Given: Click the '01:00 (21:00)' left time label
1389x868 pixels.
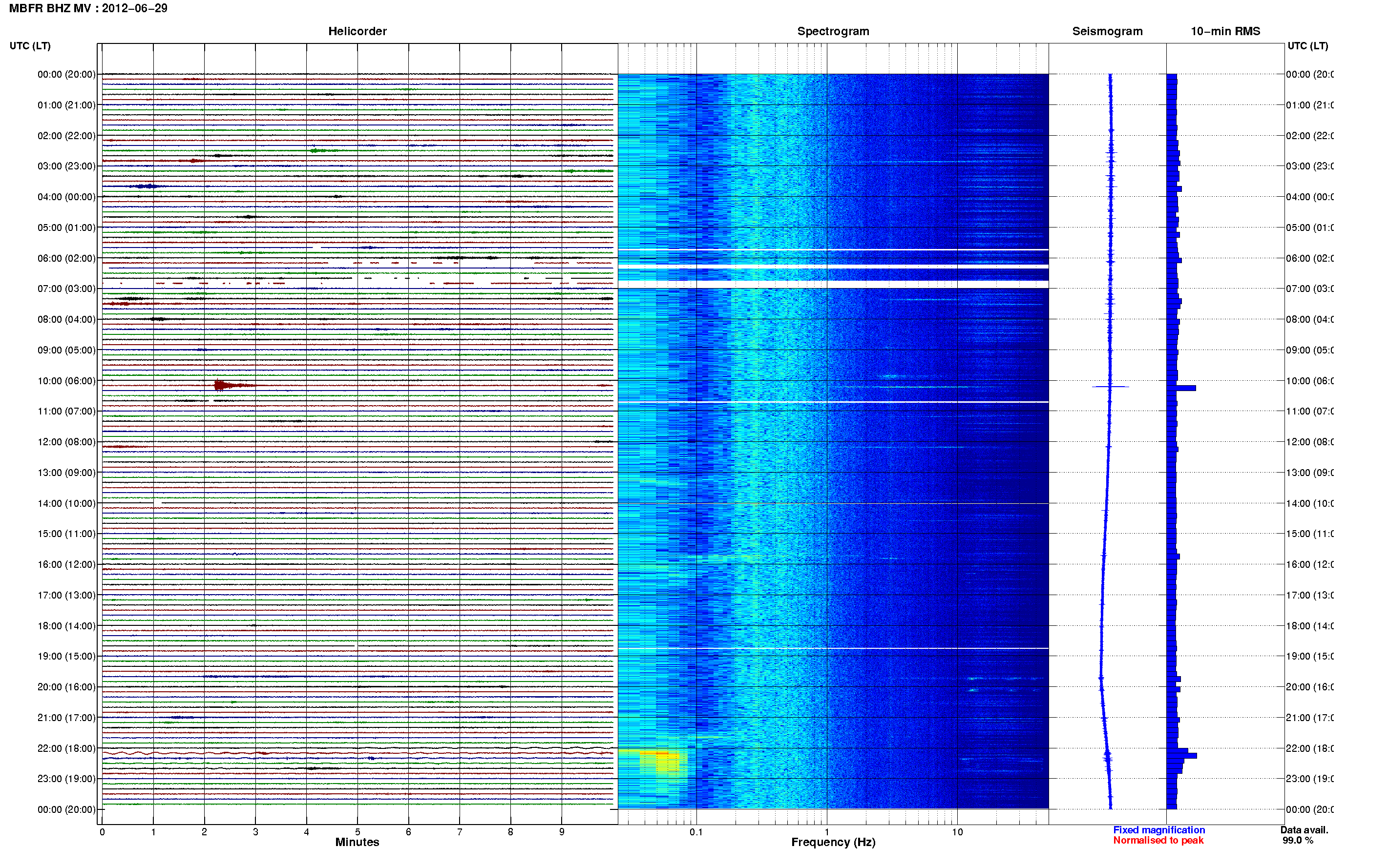Looking at the screenshot, I should [x=66, y=105].
